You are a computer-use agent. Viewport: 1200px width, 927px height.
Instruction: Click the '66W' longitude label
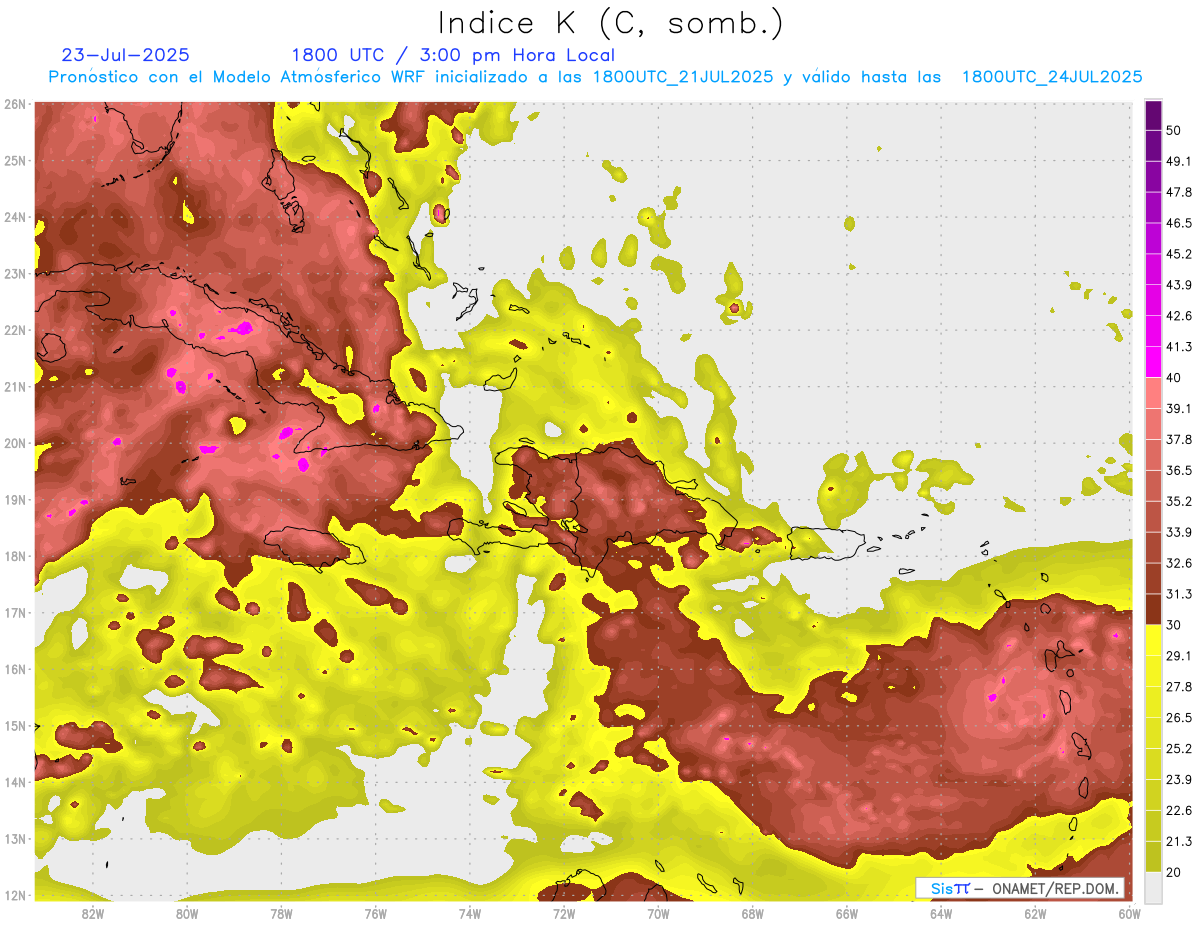point(847,913)
